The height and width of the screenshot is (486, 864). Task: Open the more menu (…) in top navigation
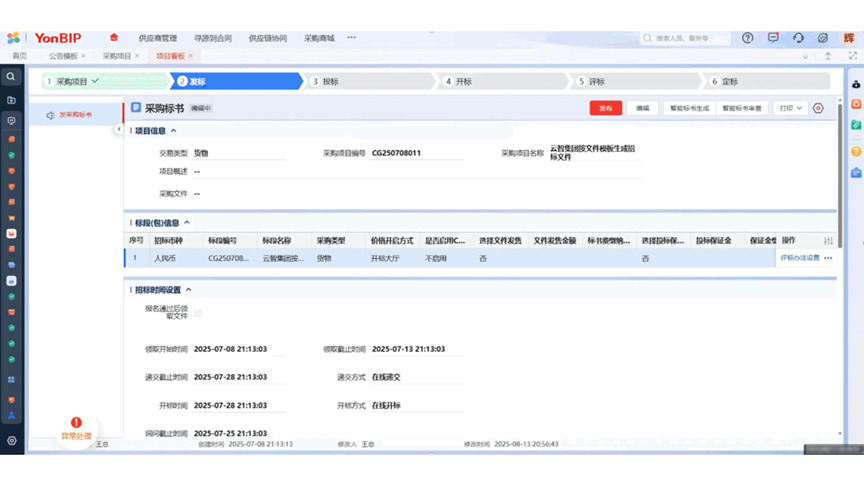coord(352,37)
